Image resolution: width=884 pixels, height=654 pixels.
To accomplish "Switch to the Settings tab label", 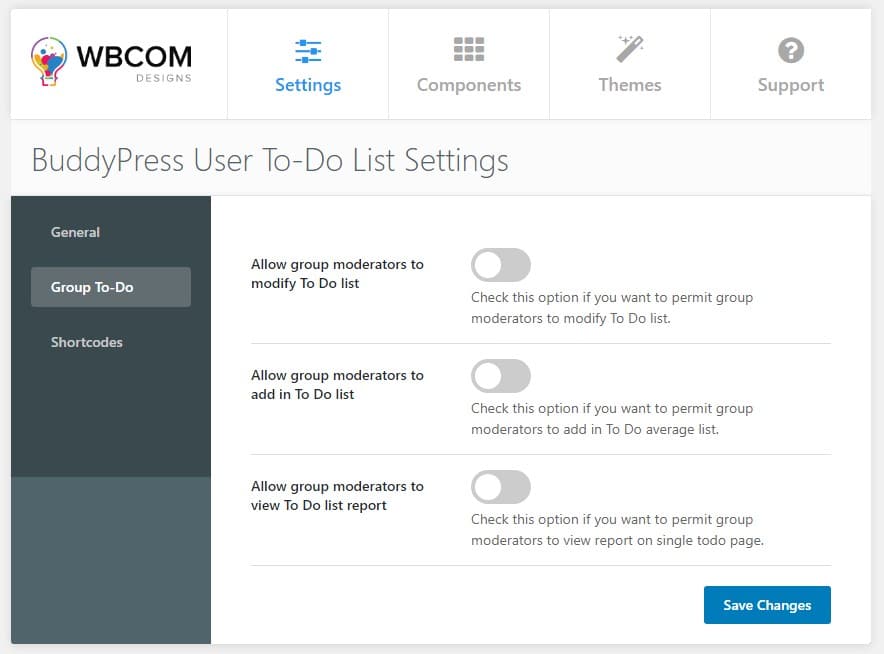I will [x=308, y=85].
